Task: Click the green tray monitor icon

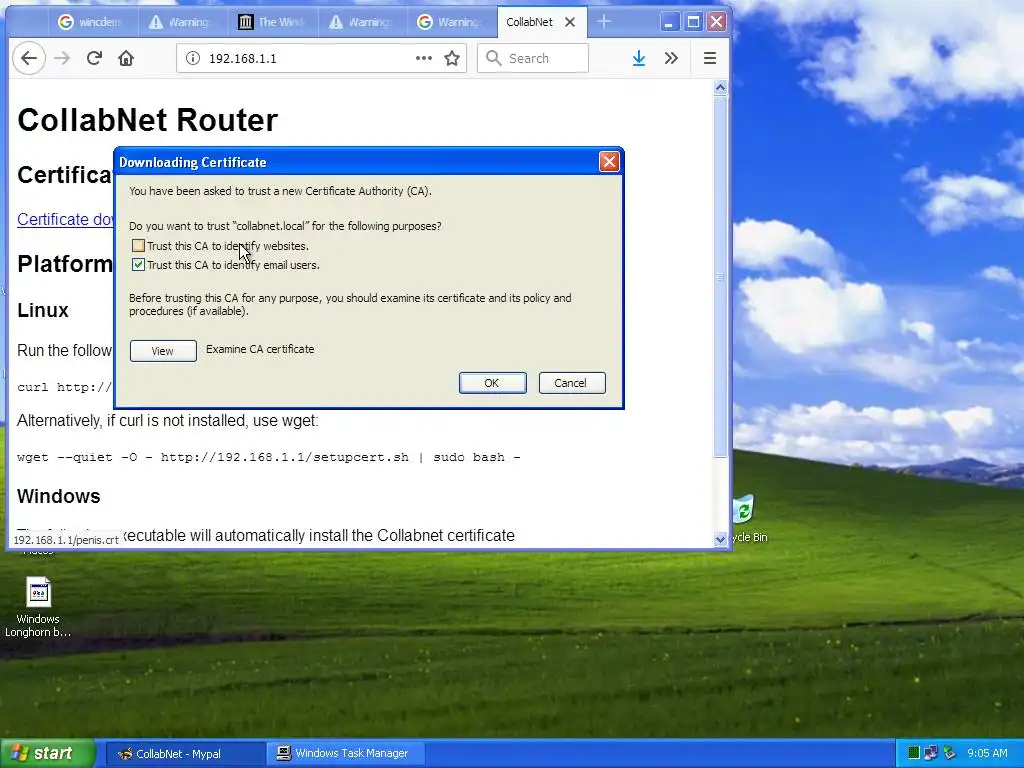Action: pos(914,754)
